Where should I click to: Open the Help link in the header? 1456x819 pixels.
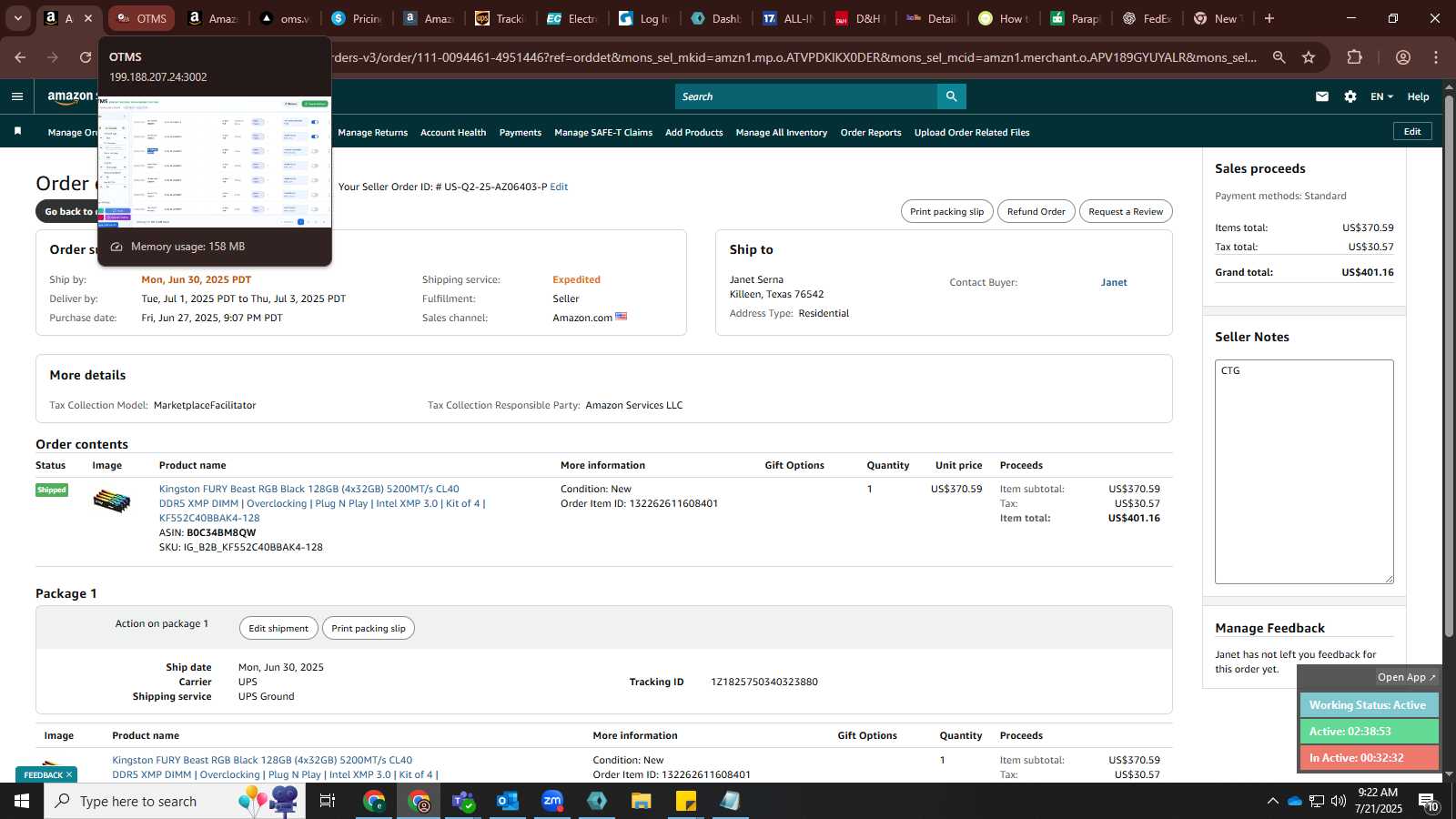1418,96
